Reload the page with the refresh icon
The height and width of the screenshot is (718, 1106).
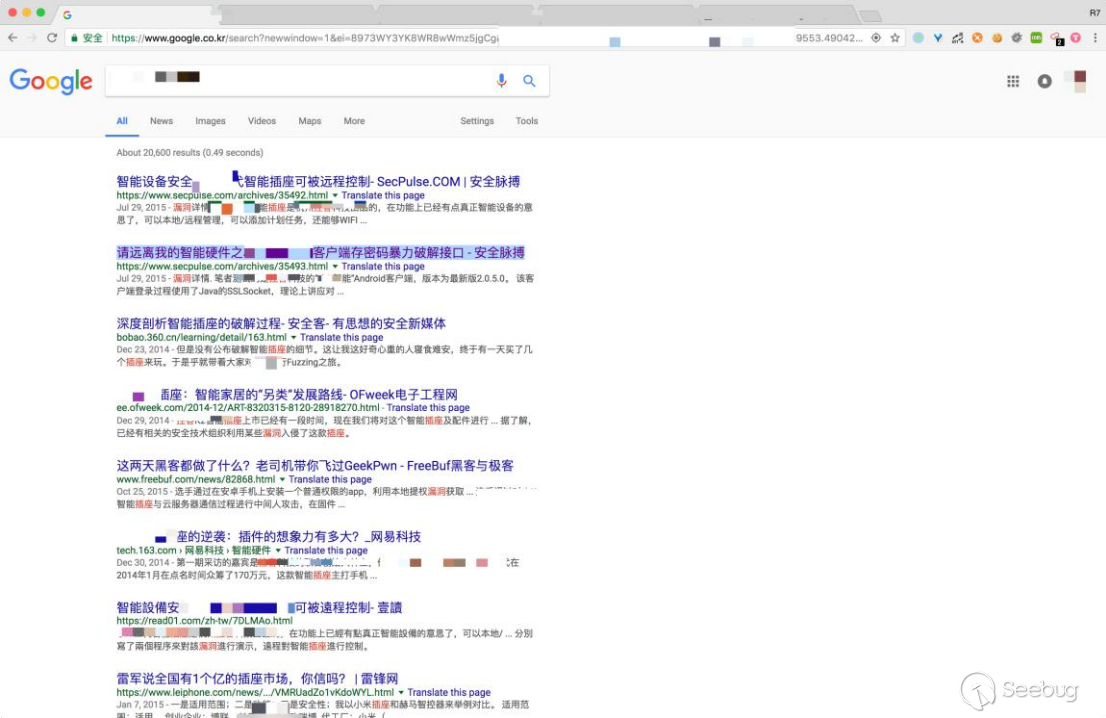52,38
